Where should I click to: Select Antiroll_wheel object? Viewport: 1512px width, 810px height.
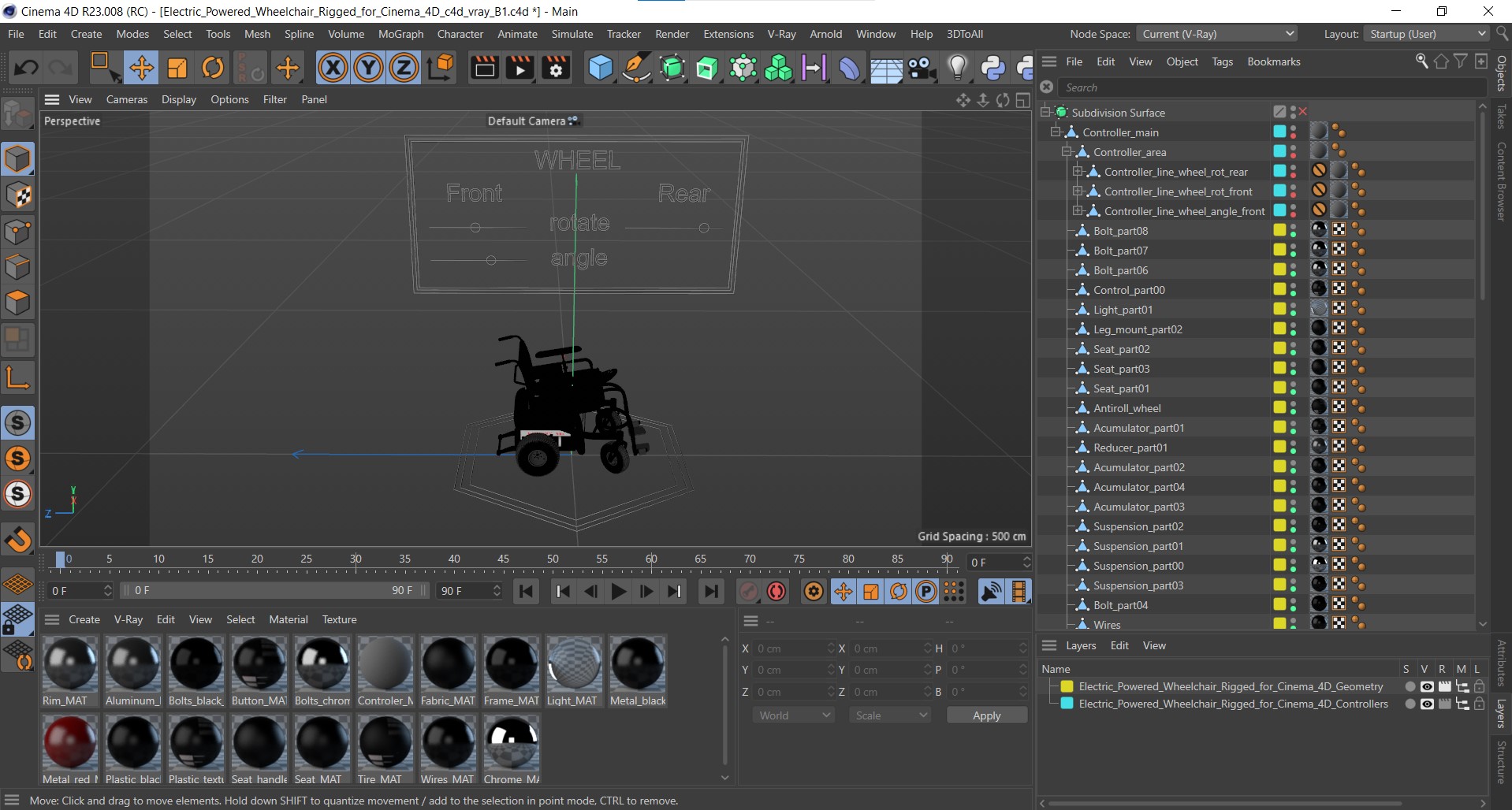click(1127, 408)
